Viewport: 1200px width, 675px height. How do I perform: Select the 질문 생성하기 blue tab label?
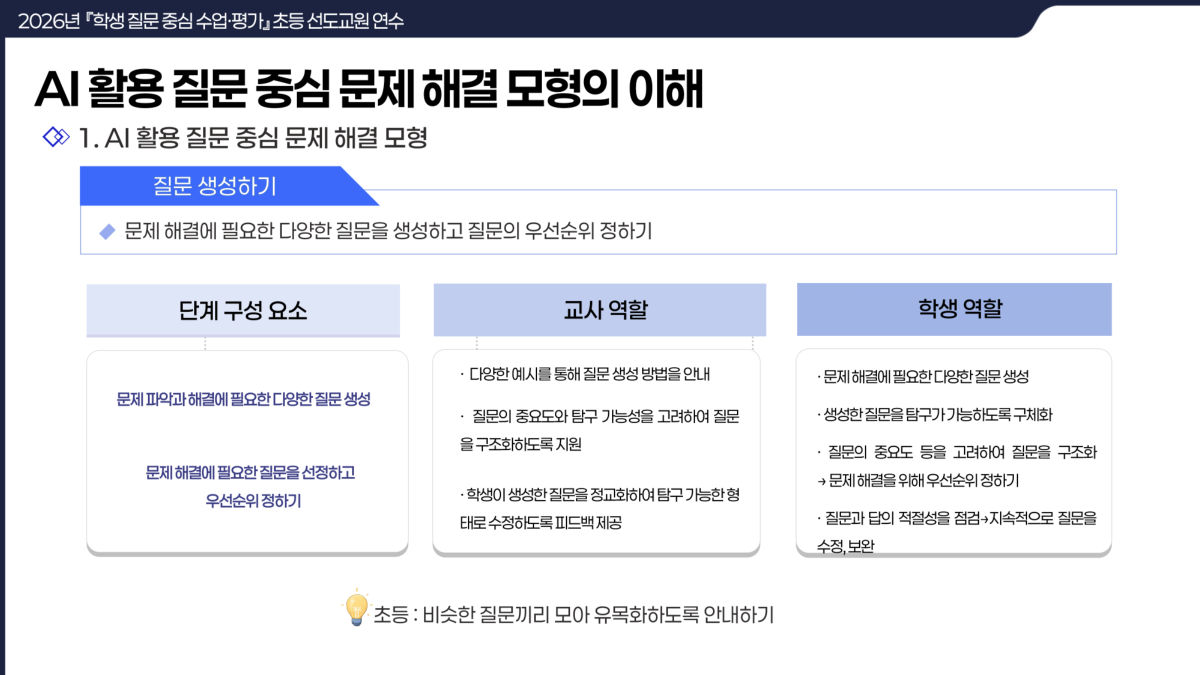point(215,186)
